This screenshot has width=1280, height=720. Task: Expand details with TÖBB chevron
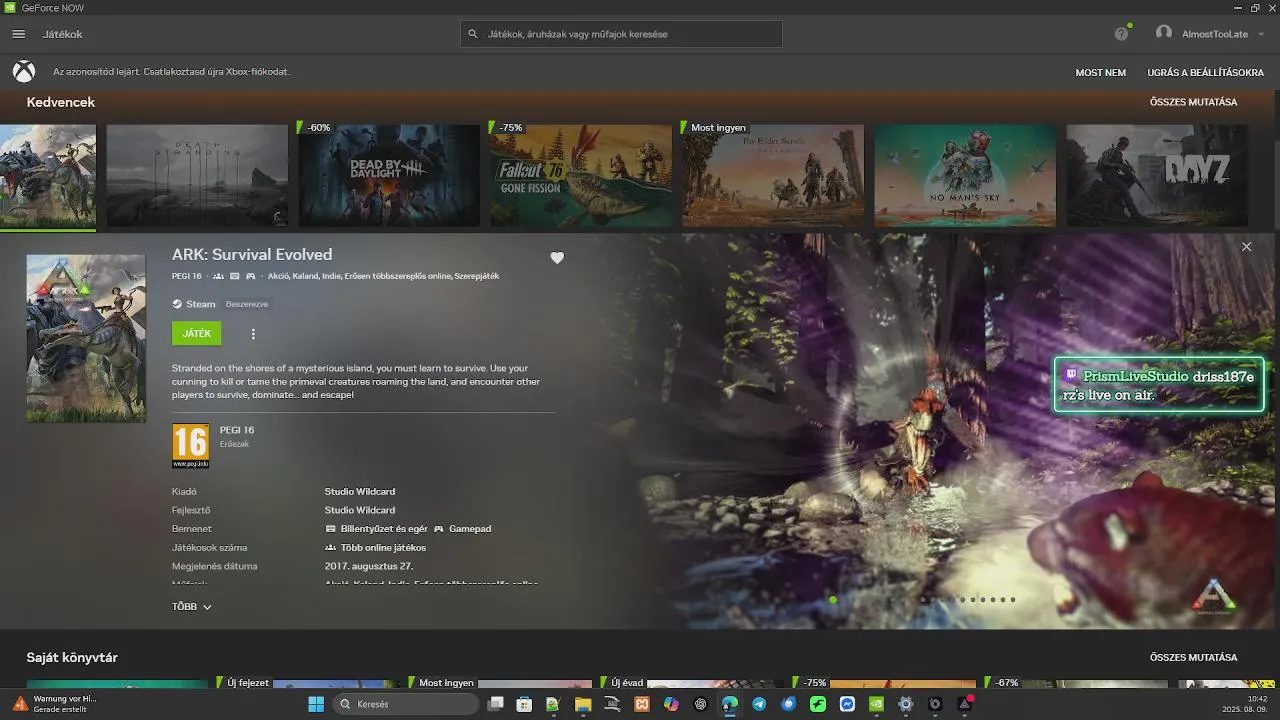coord(192,607)
